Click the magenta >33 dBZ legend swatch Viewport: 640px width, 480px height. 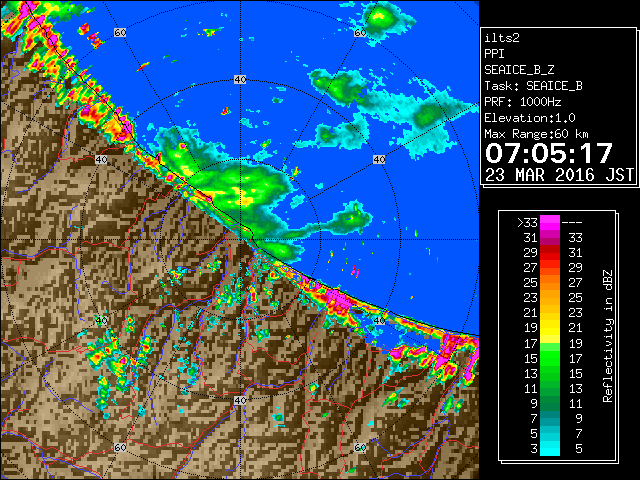550,222
